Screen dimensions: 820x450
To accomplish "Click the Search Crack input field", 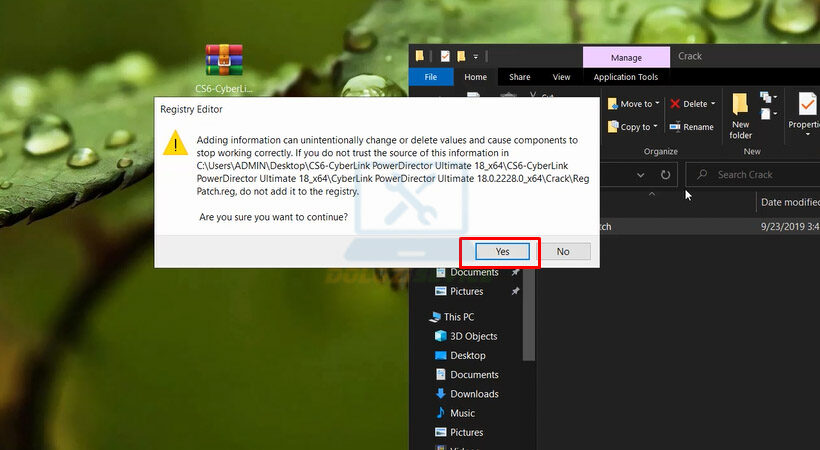I will pyautogui.click(x=760, y=175).
